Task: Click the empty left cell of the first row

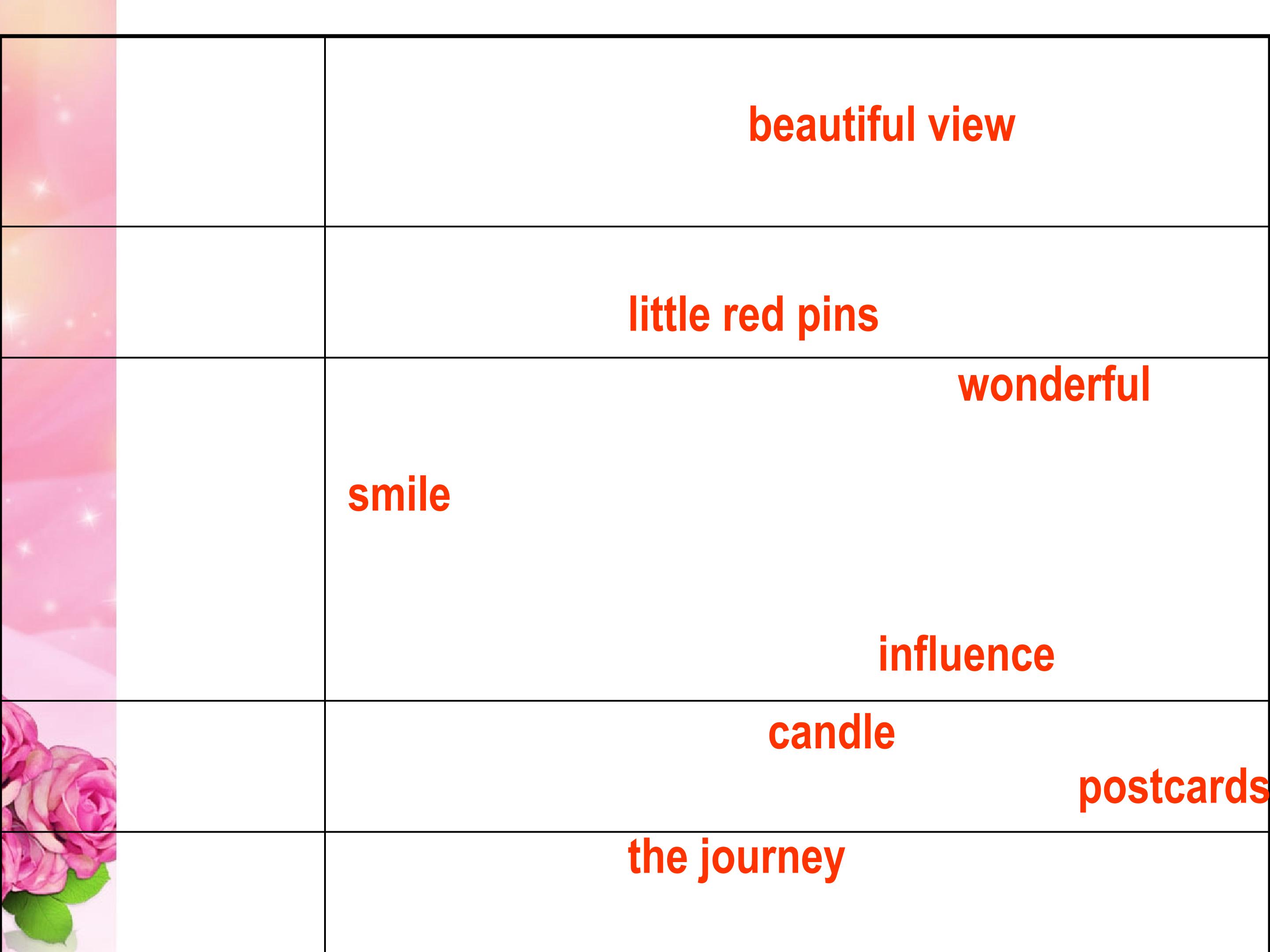Action: coord(220,132)
